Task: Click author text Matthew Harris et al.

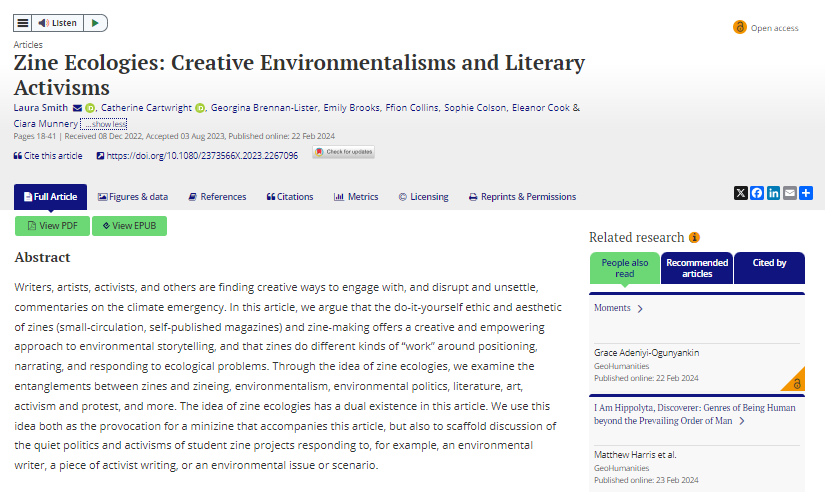Action: pos(635,455)
